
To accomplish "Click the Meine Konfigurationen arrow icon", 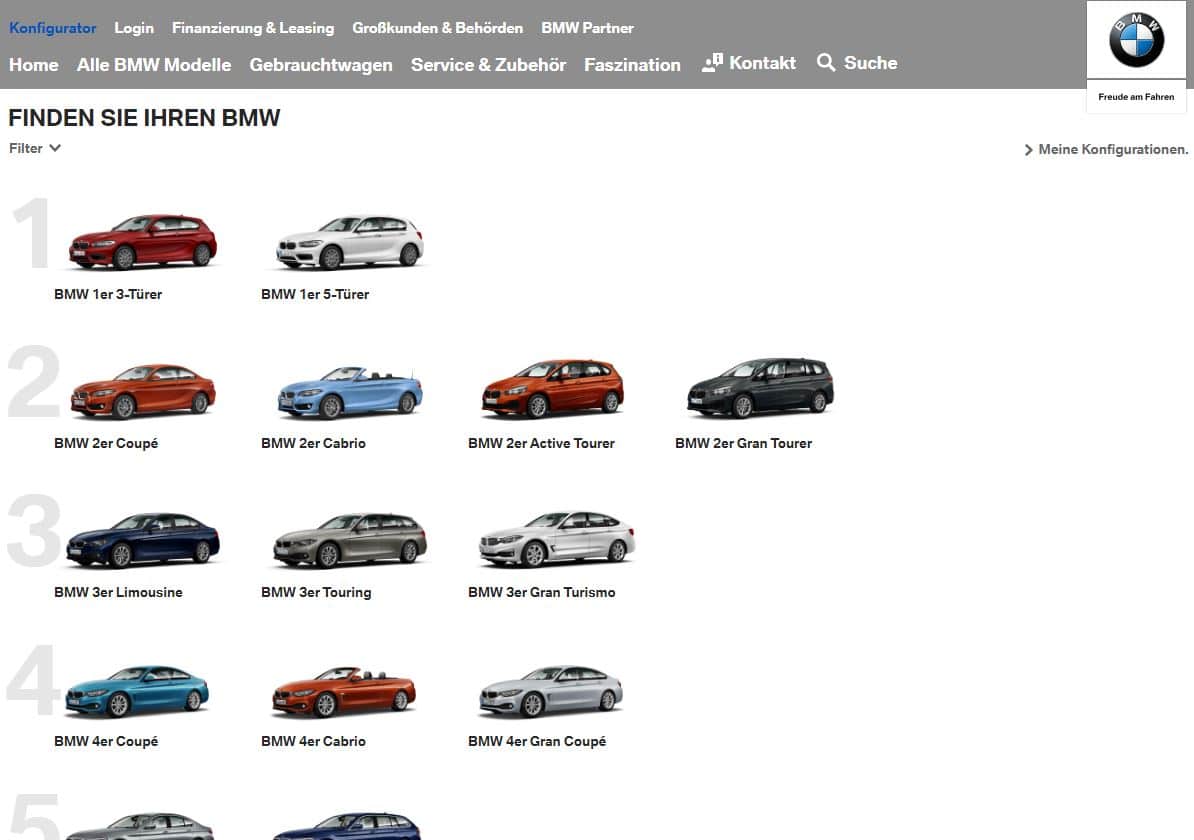I will click(1029, 150).
